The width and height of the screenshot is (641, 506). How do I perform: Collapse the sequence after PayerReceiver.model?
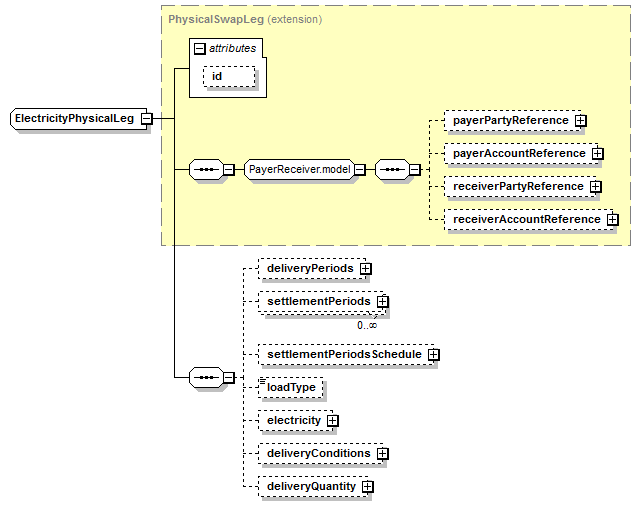(x=415, y=169)
